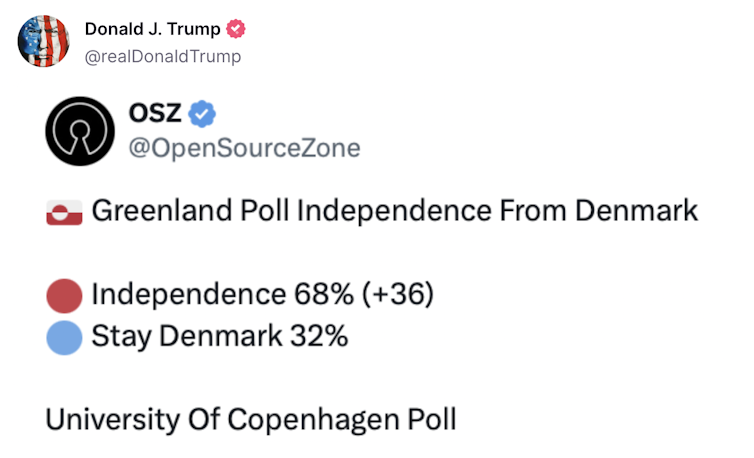Image resolution: width=754 pixels, height=458 pixels.
Task: Open the @realDonaldTrump handle link
Action: click(x=163, y=56)
